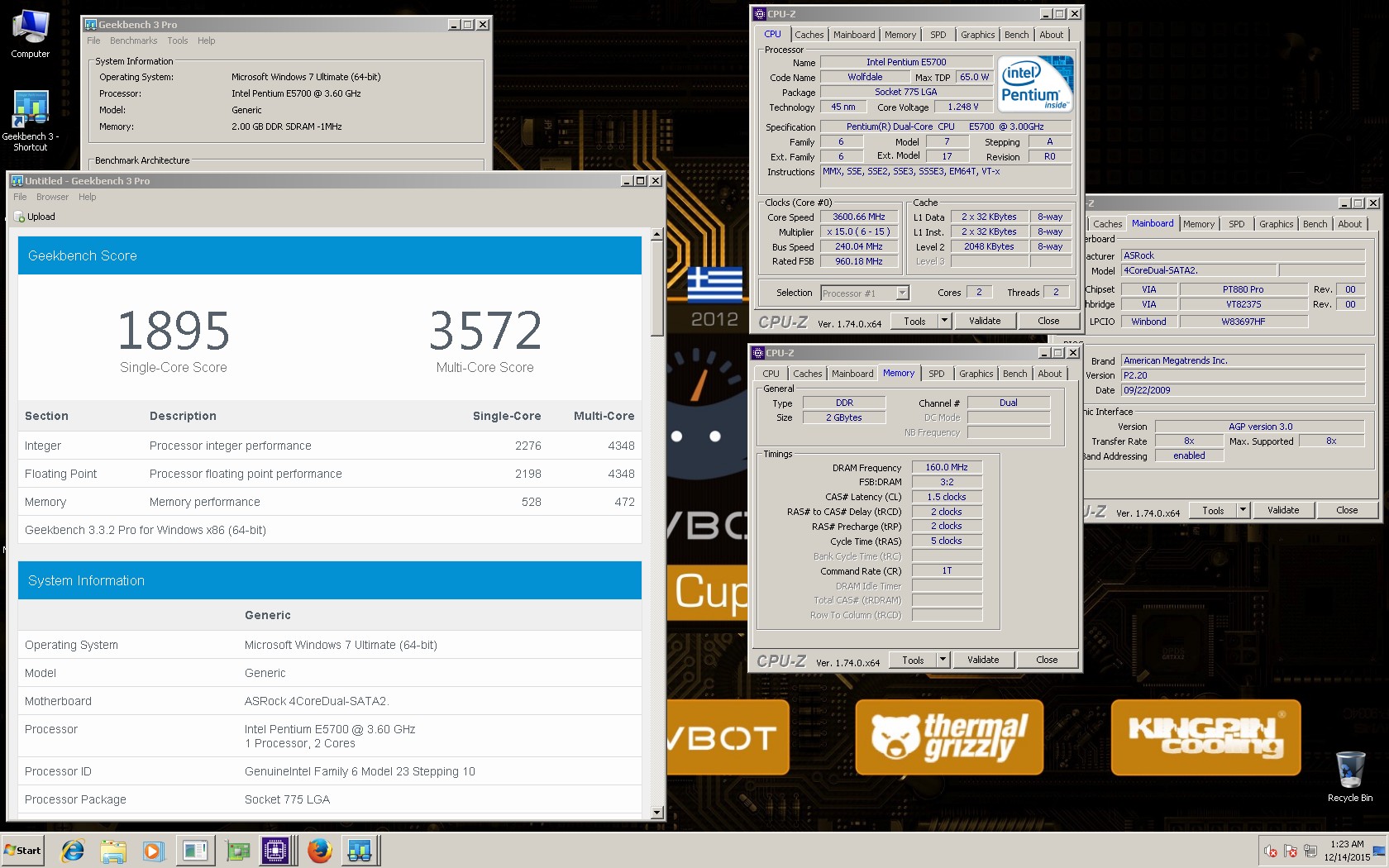The image size is (1389, 868).
Task: Click the volume muted tray icon
Action: click(x=1271, y=851)
